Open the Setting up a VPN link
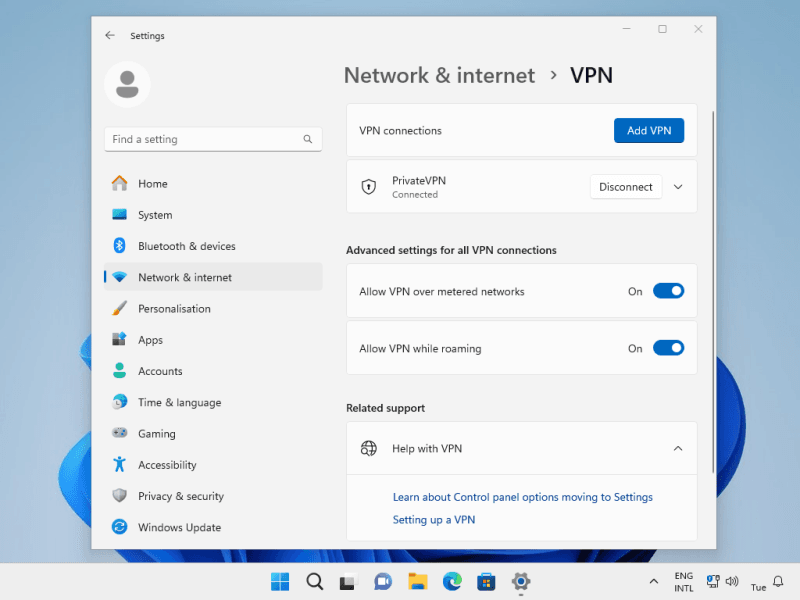800x600 pixels. tap(433, 520)
